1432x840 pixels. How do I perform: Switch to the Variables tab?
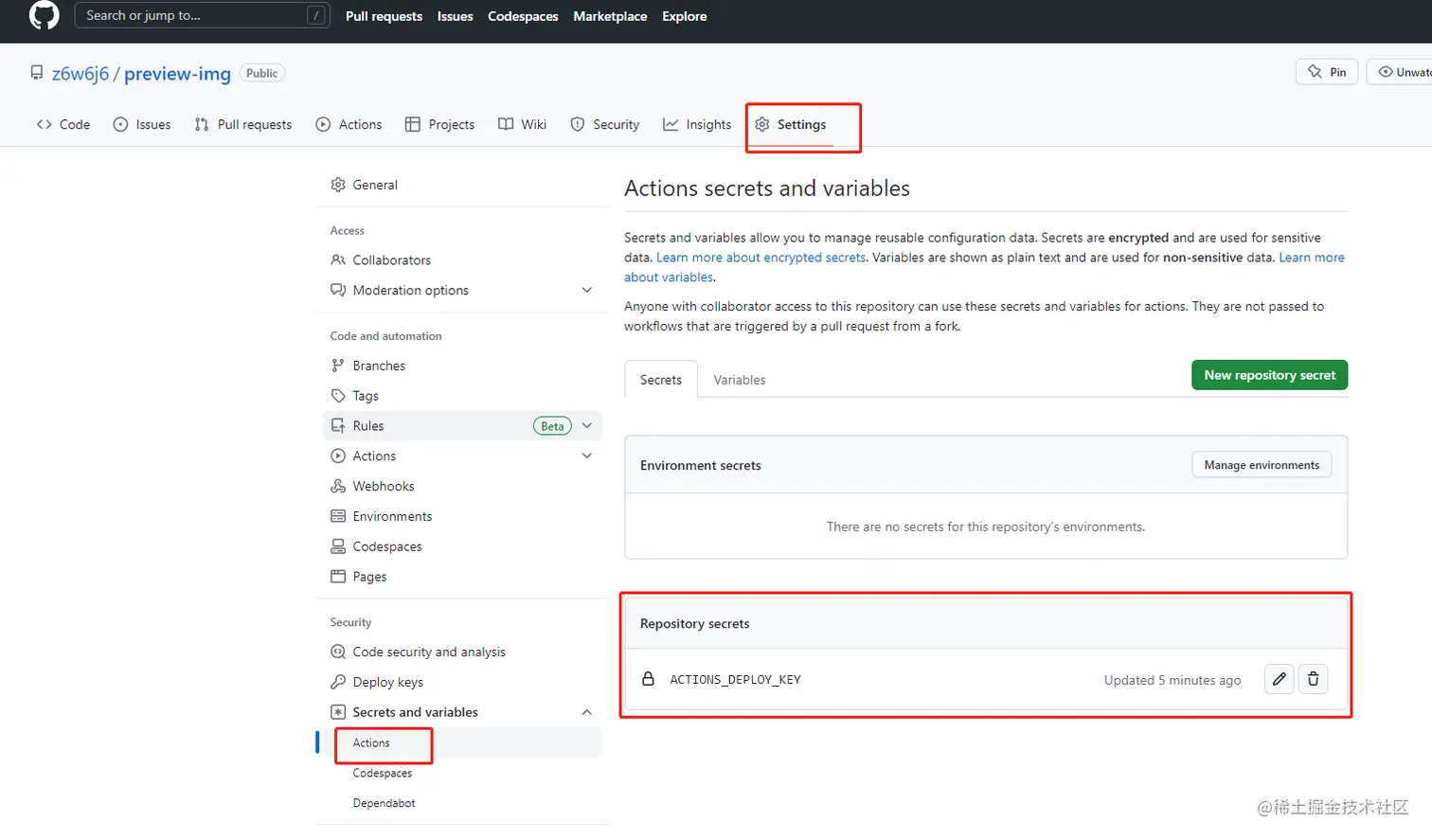[x=740, y=380]
